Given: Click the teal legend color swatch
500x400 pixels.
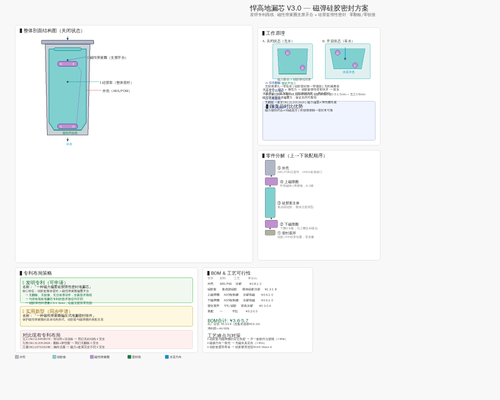Looking at the screenshot, I should click(x=54, y=357).
